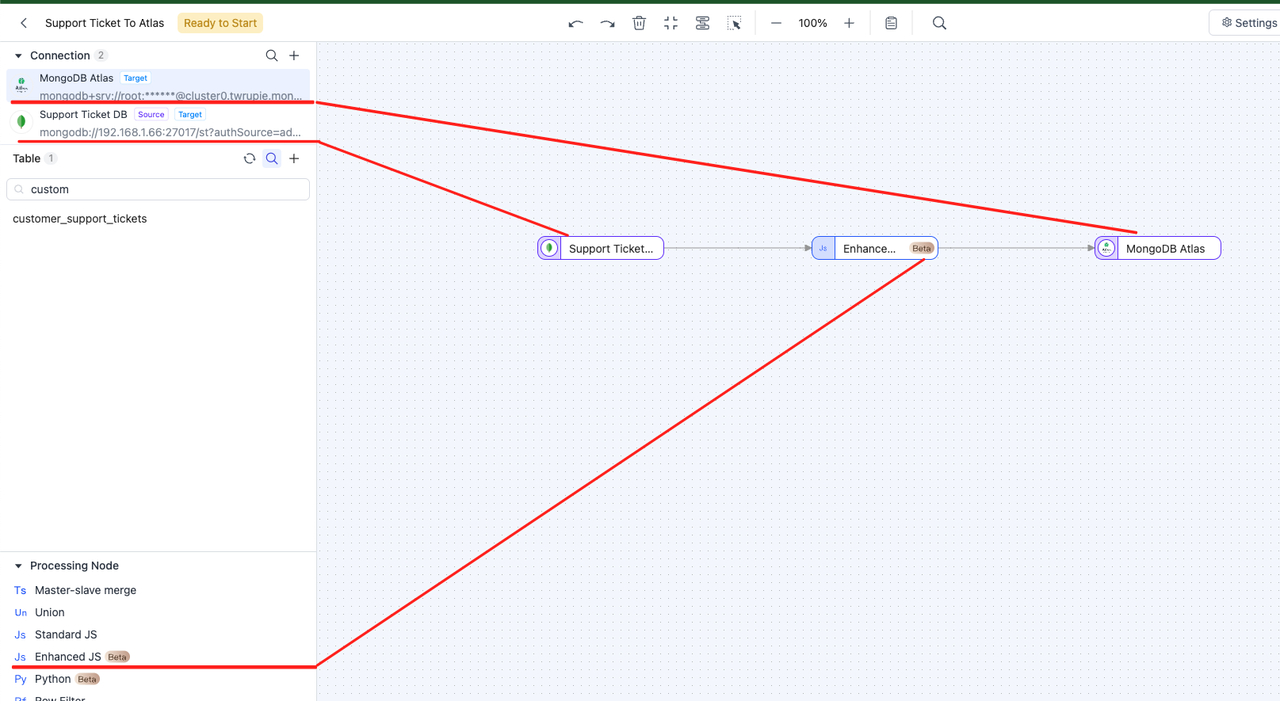Collapse the Connection section

click(x=18, y=56)
